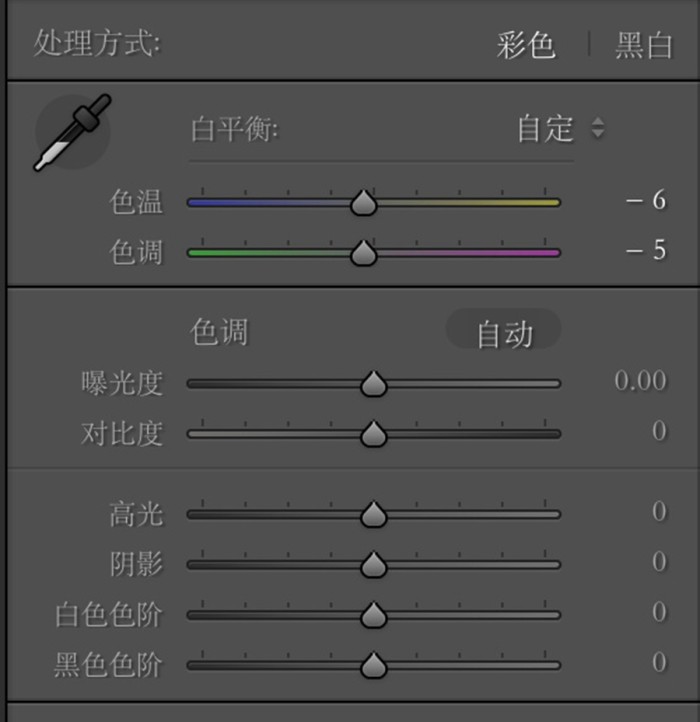The image size is (700, 722).
Task: Click the 白色色阶 slider handle
Action: (x=373, y=615)
